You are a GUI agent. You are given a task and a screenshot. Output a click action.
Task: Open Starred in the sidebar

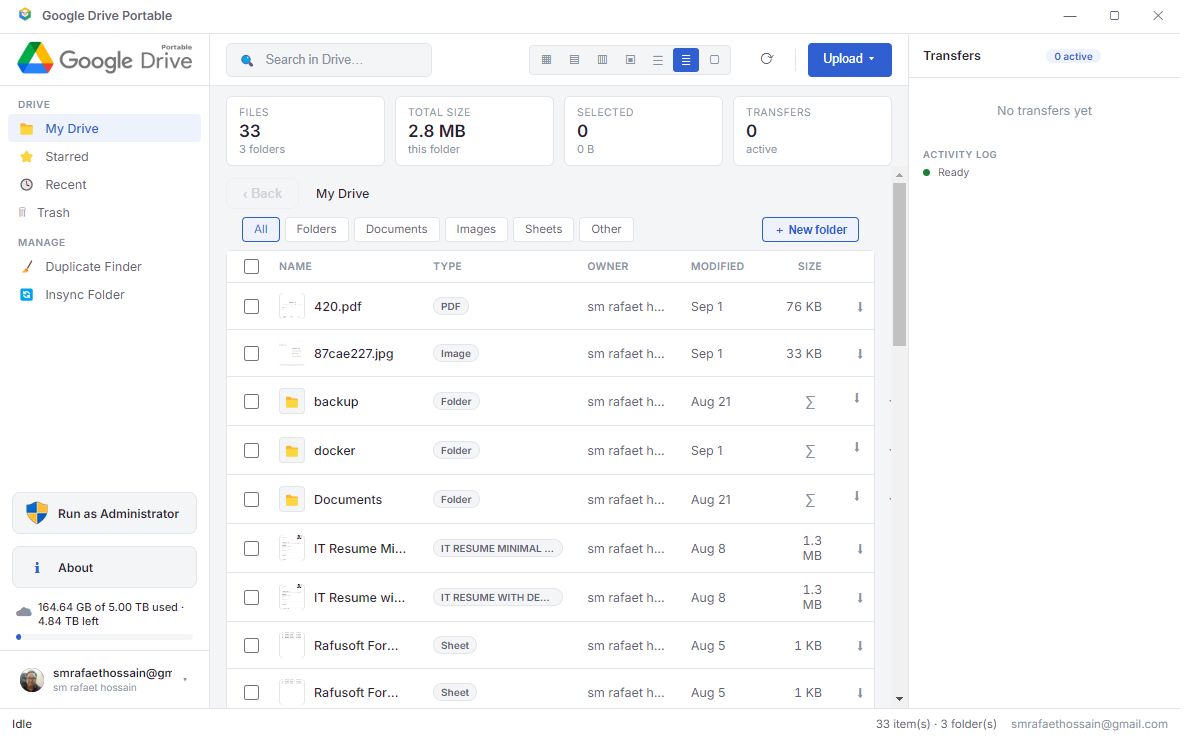click(x=104, y=157)
